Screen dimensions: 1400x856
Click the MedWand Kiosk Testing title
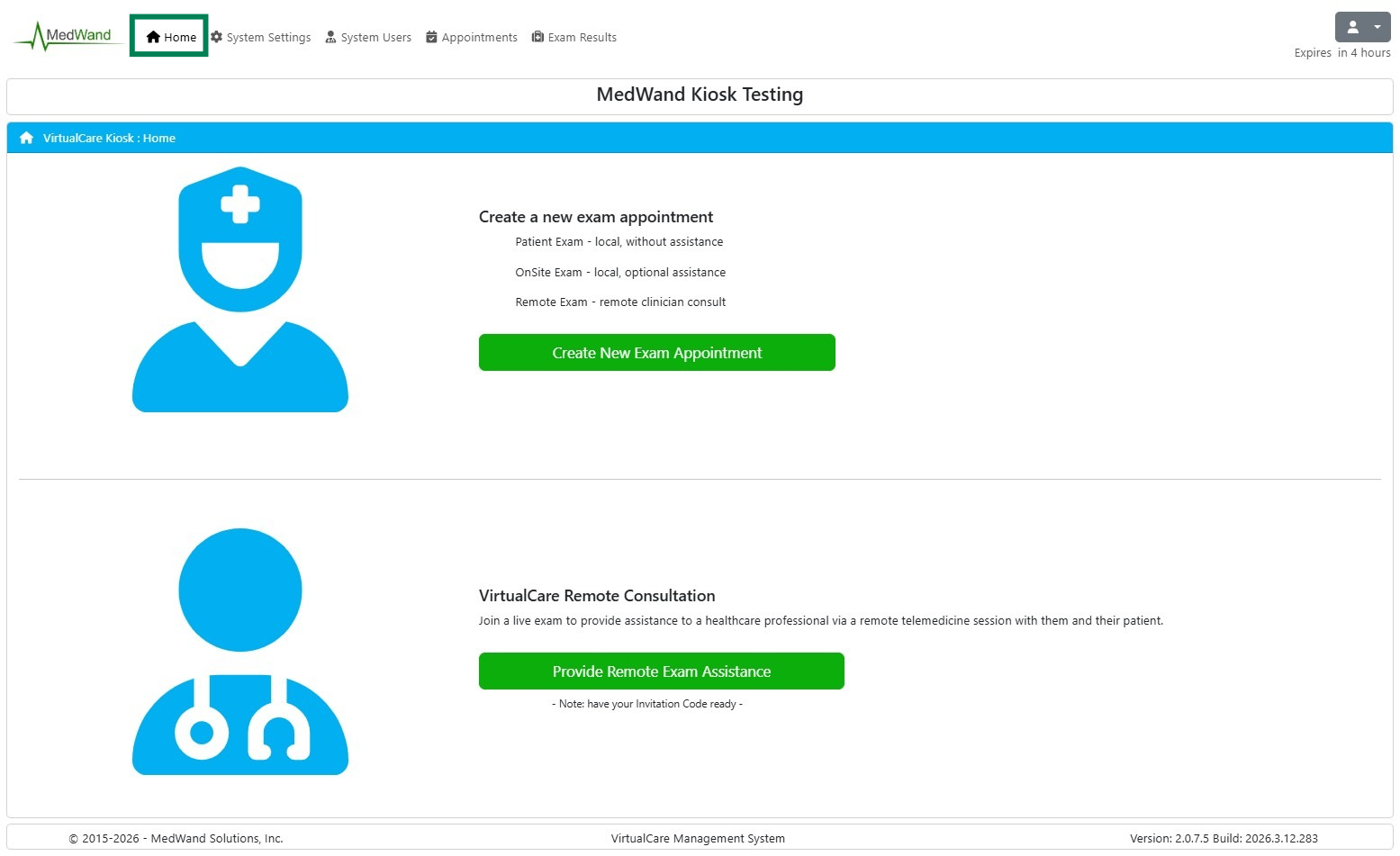[700, 95]
